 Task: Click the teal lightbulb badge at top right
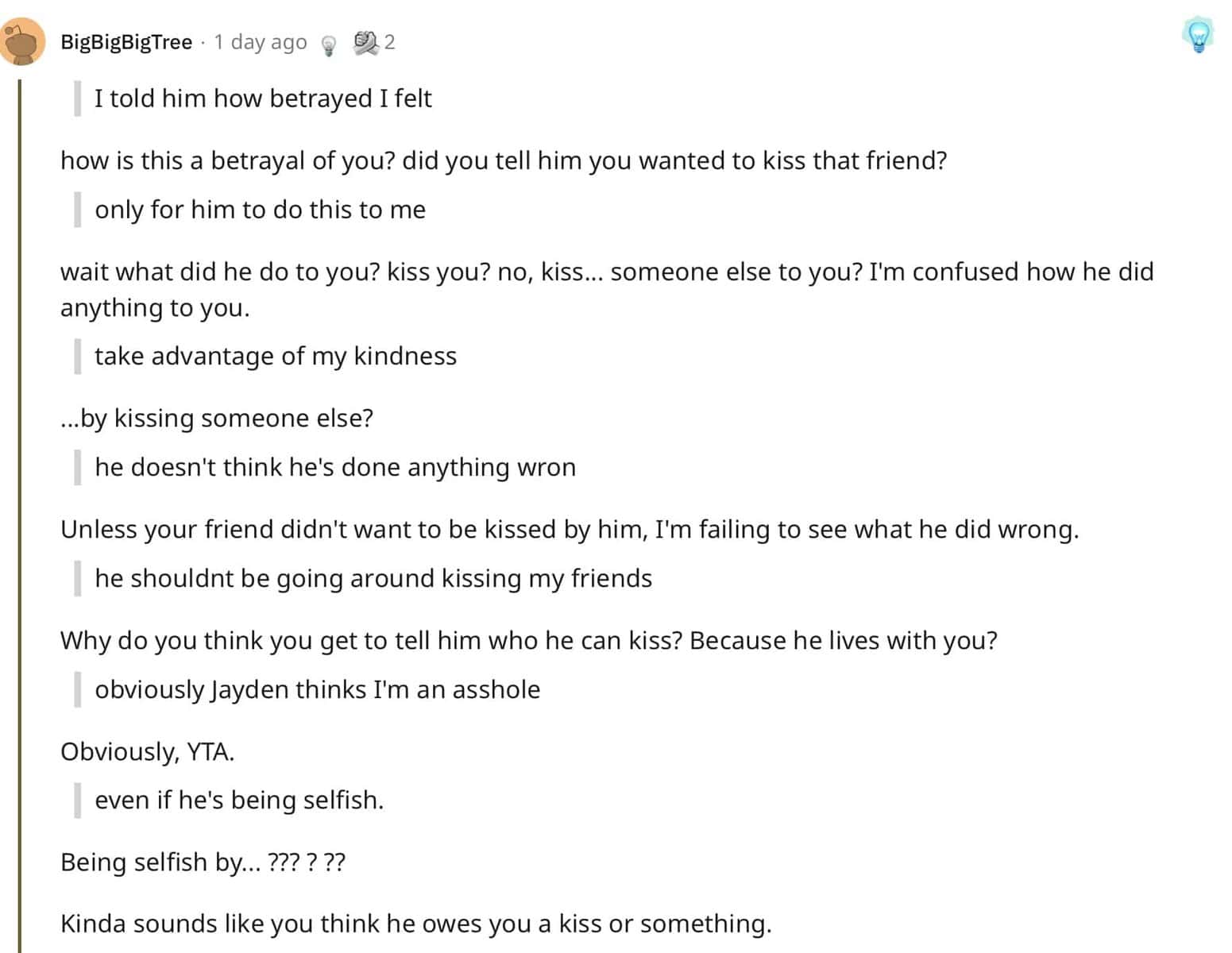coord(1198,35)
